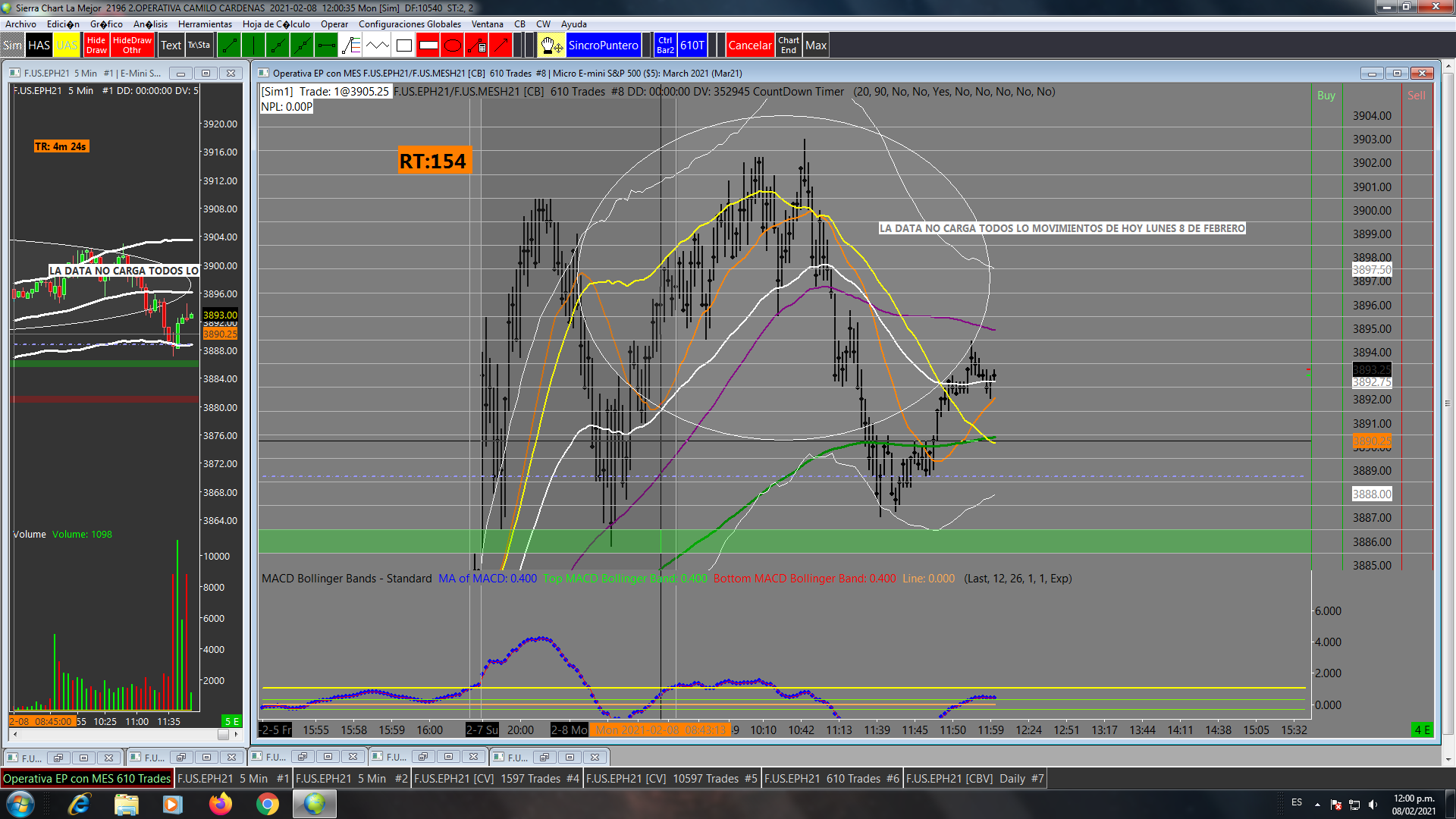Screen dimensions: 1456x819
Task: Pick the red arrow drawing tool
Action: (x=501, y=45)
